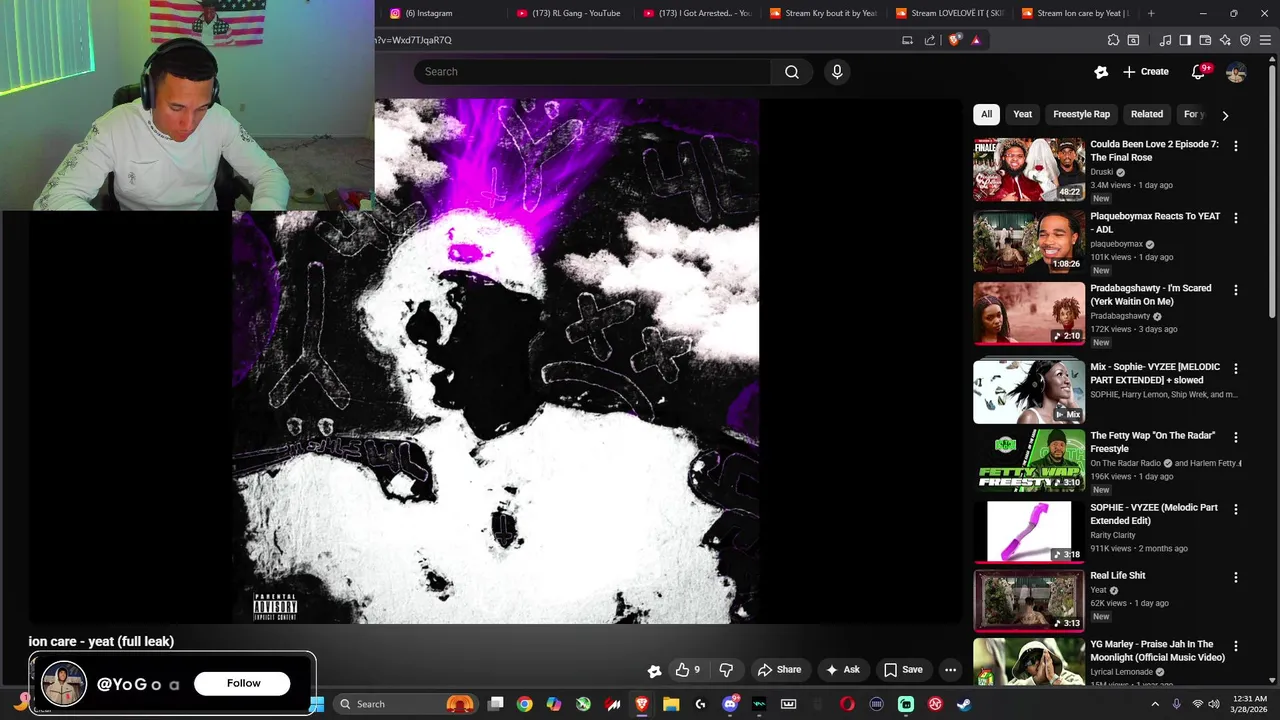Start voice search with the microphone icon

click(837, 72)
